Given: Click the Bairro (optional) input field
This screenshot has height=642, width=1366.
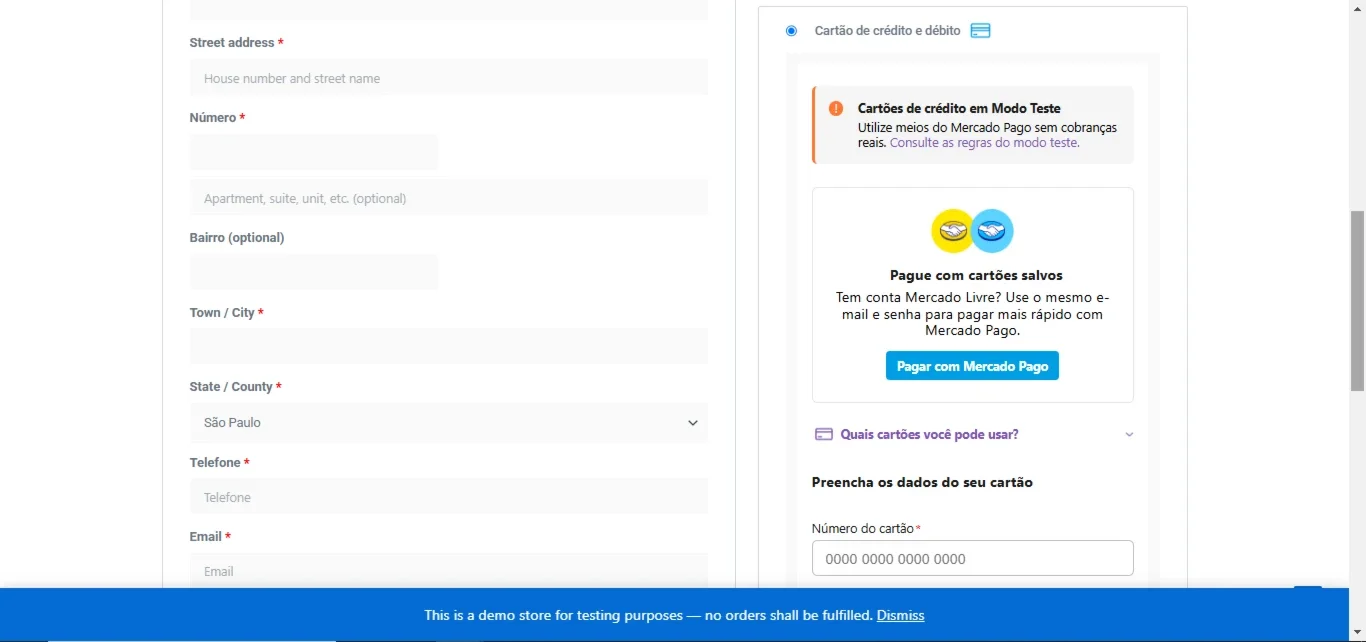Looking at the screenshot, I should point(314,272).
